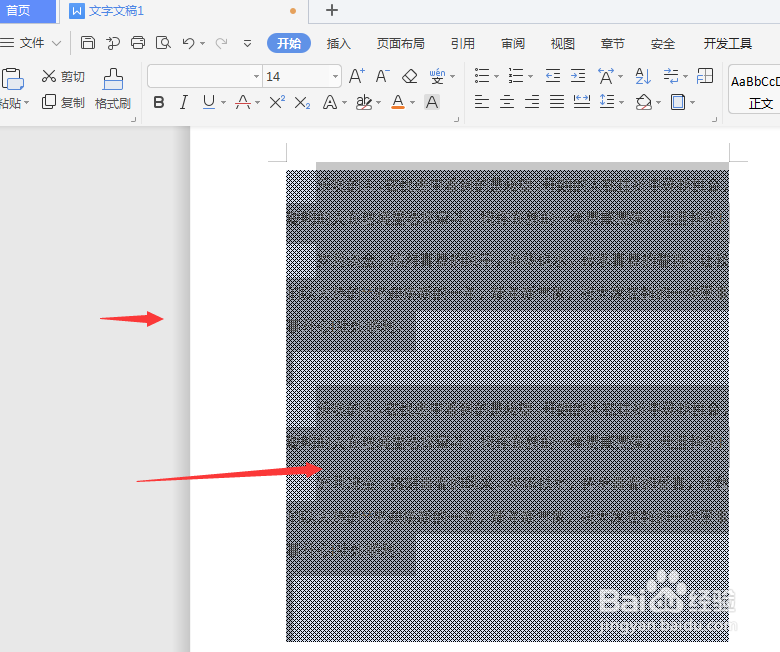Click the paragraph shading bucket icon
Image resolution: width=780 pixels, height=652 pixels.
[643, 102]
